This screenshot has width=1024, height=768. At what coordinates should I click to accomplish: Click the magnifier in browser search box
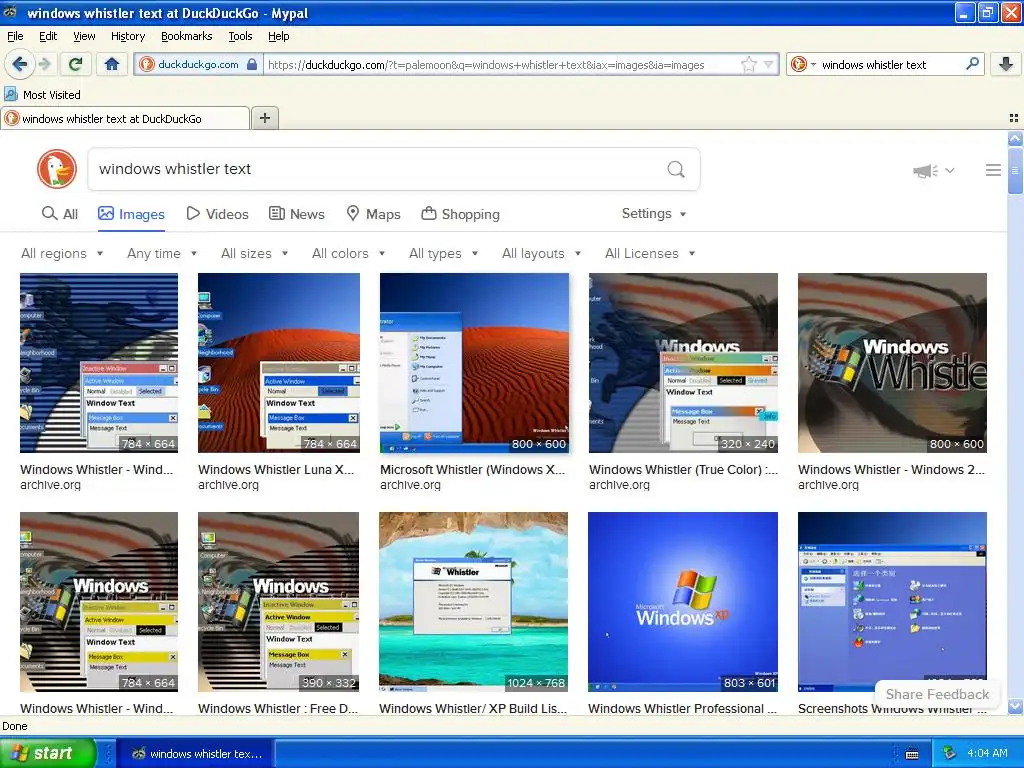[x=972, y=64]
